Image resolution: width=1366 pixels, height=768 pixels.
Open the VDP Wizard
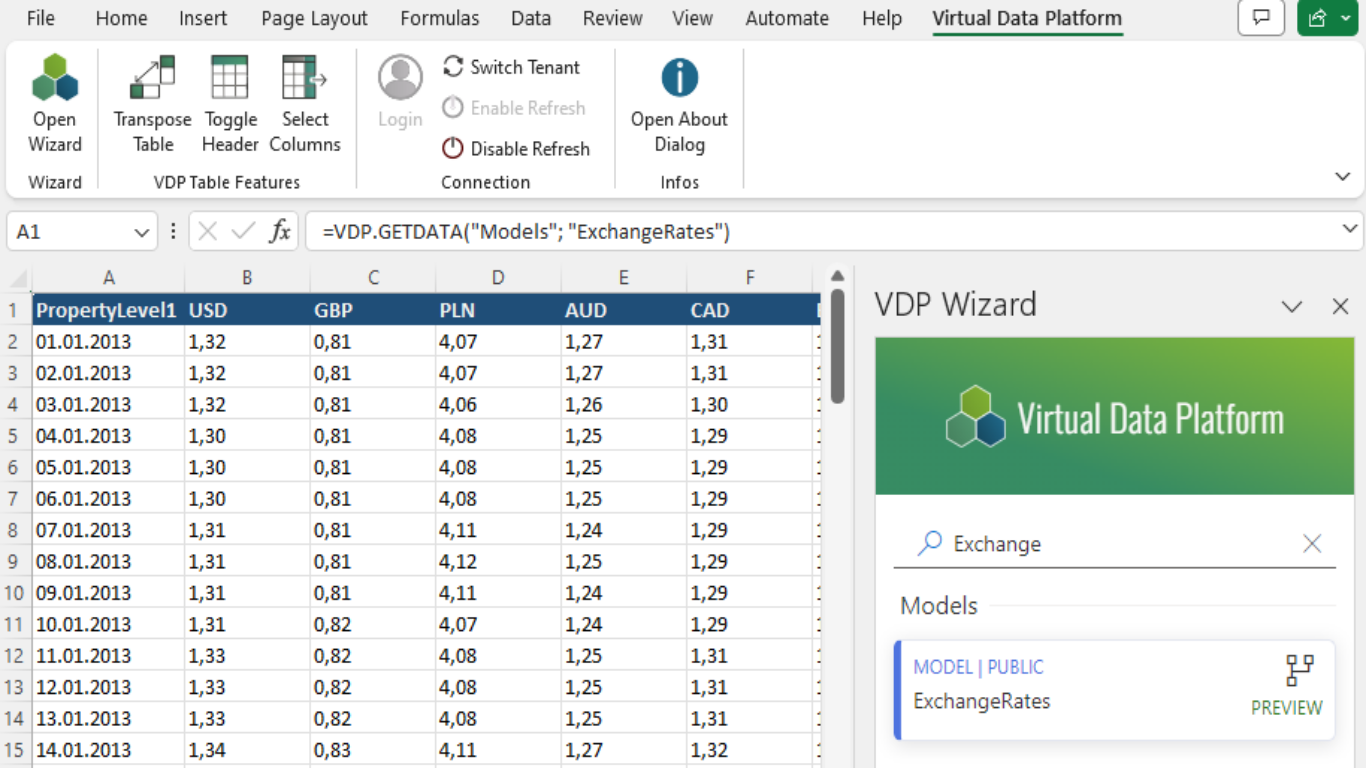54,100
